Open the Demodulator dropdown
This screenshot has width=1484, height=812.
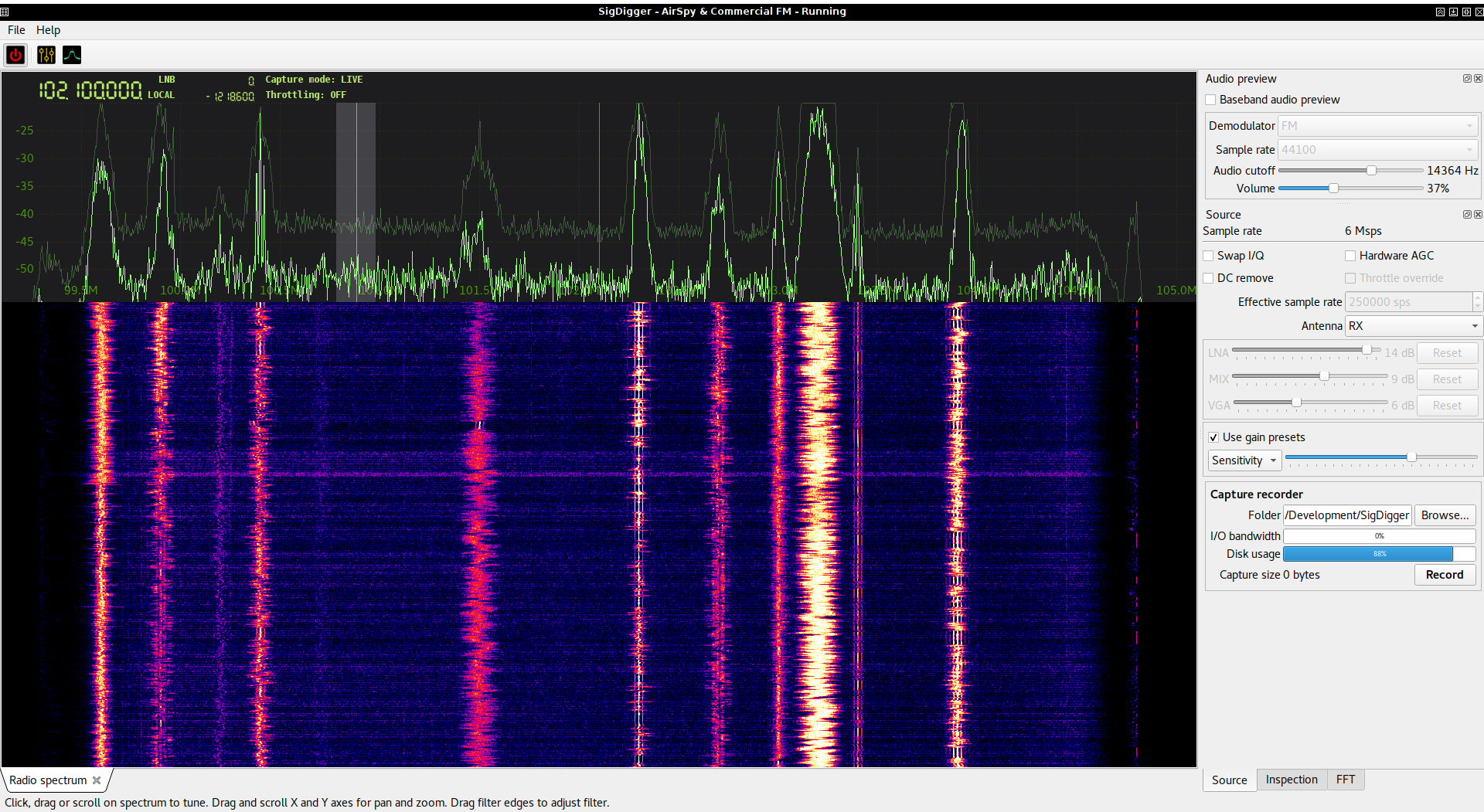pos(1378,126)
